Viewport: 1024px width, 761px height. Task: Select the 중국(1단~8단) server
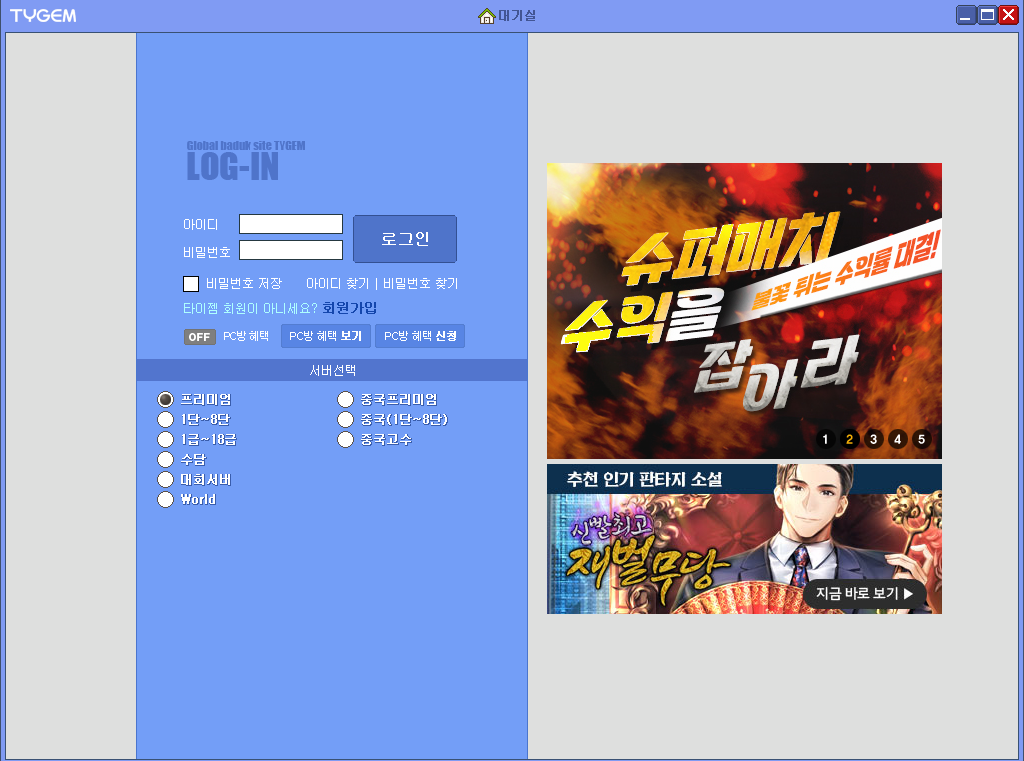tap(345, 419)
